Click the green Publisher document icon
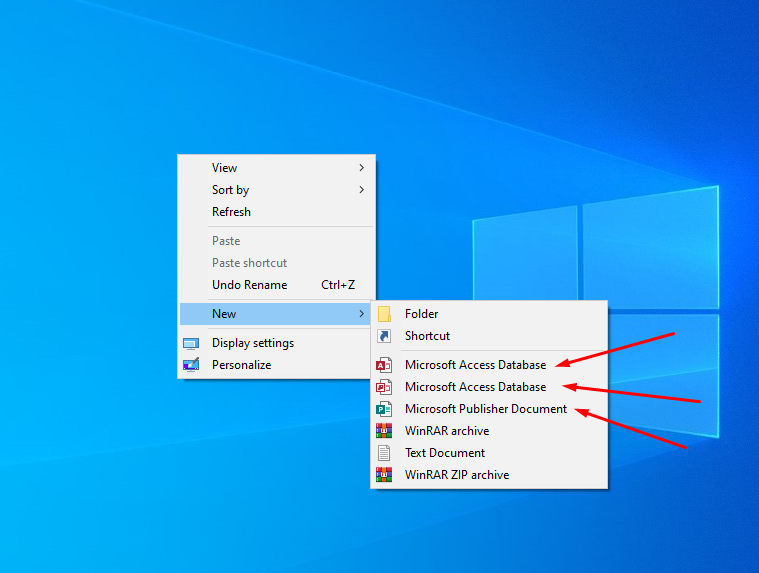Image resolution: width=759 pixels, height=573 pixels. coord(384,409)
